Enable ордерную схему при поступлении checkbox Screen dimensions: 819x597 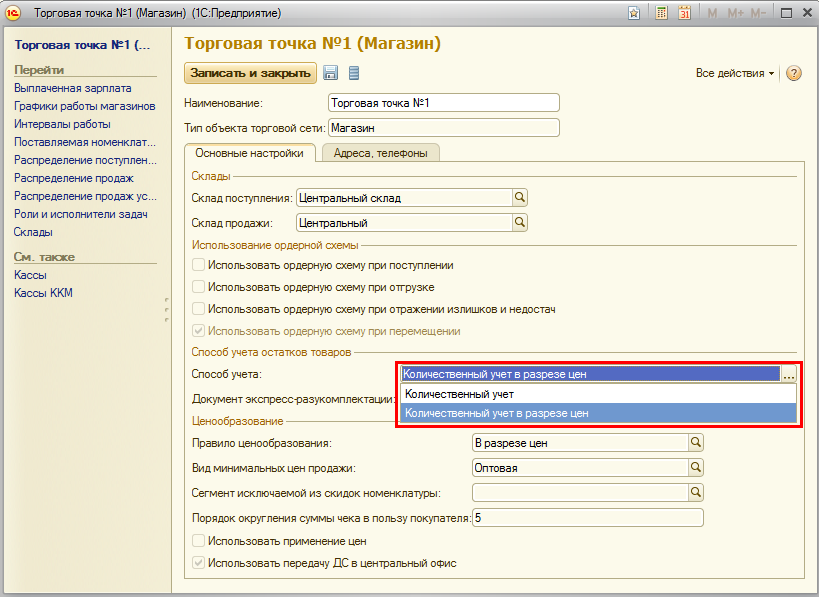click(199, 265)
